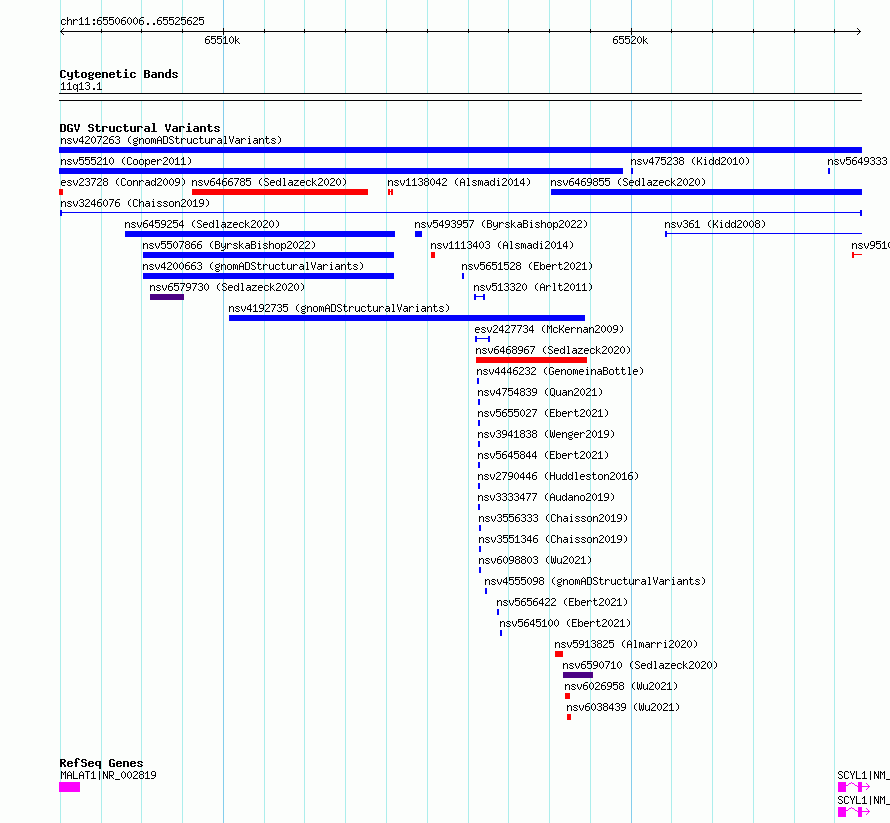Click the 65520k ruler tick label

(630, 40)
